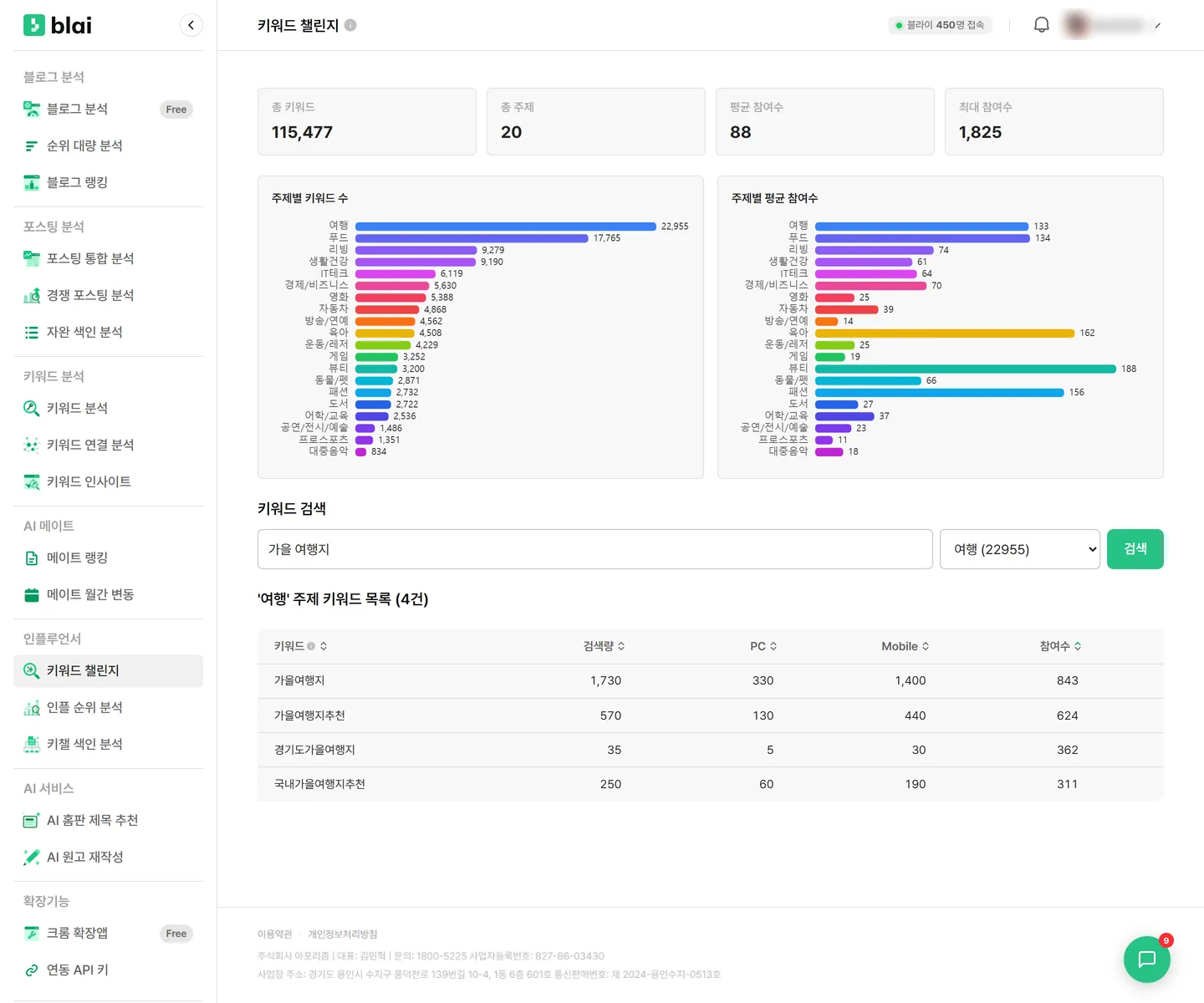
Task: Click the 키워드 챌린지 sidebar icon
Action: click(32, 670)
